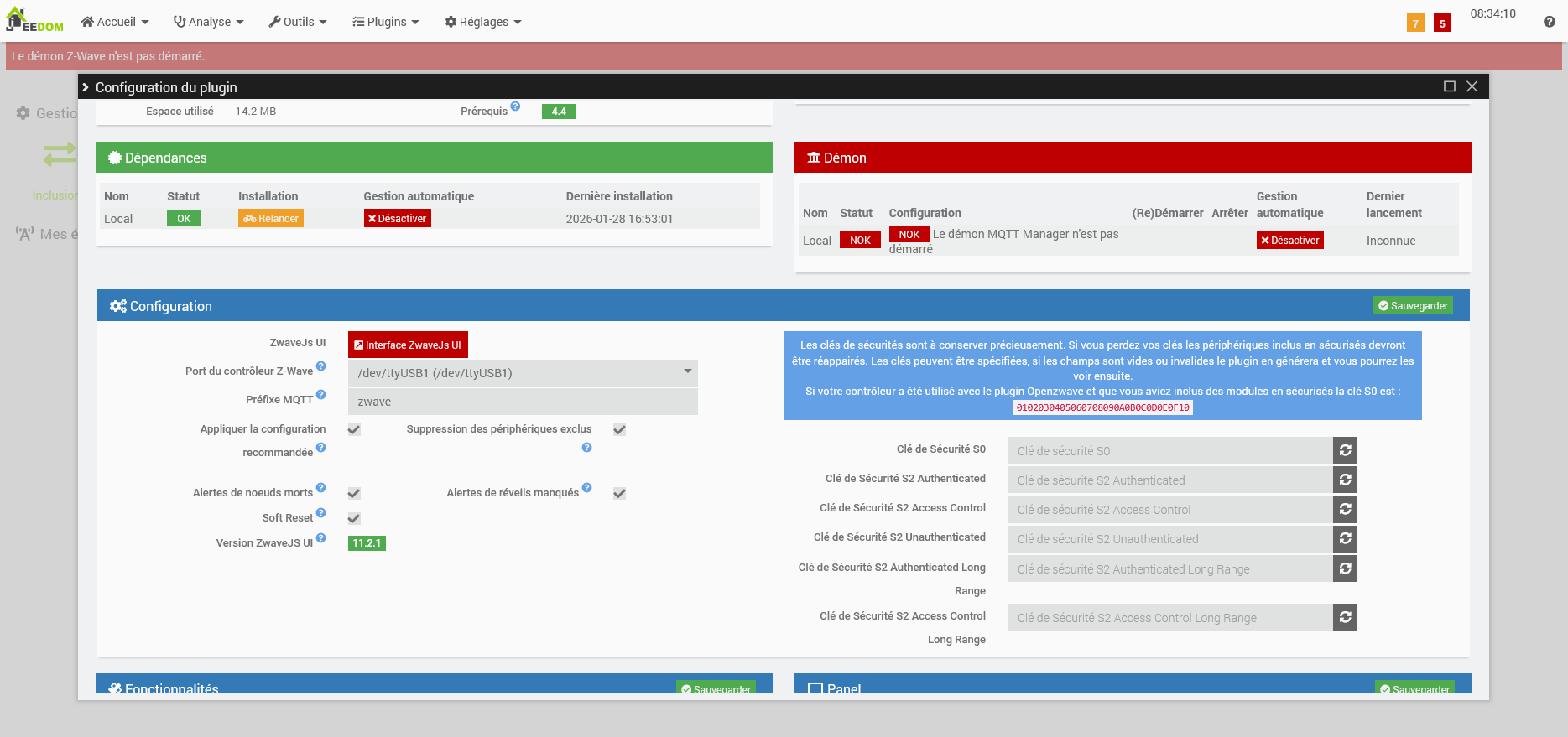Click Désactiver in the Démon panel
Screen dimensions: 1568x737
pyautogui.click(x=1290, y=240)
